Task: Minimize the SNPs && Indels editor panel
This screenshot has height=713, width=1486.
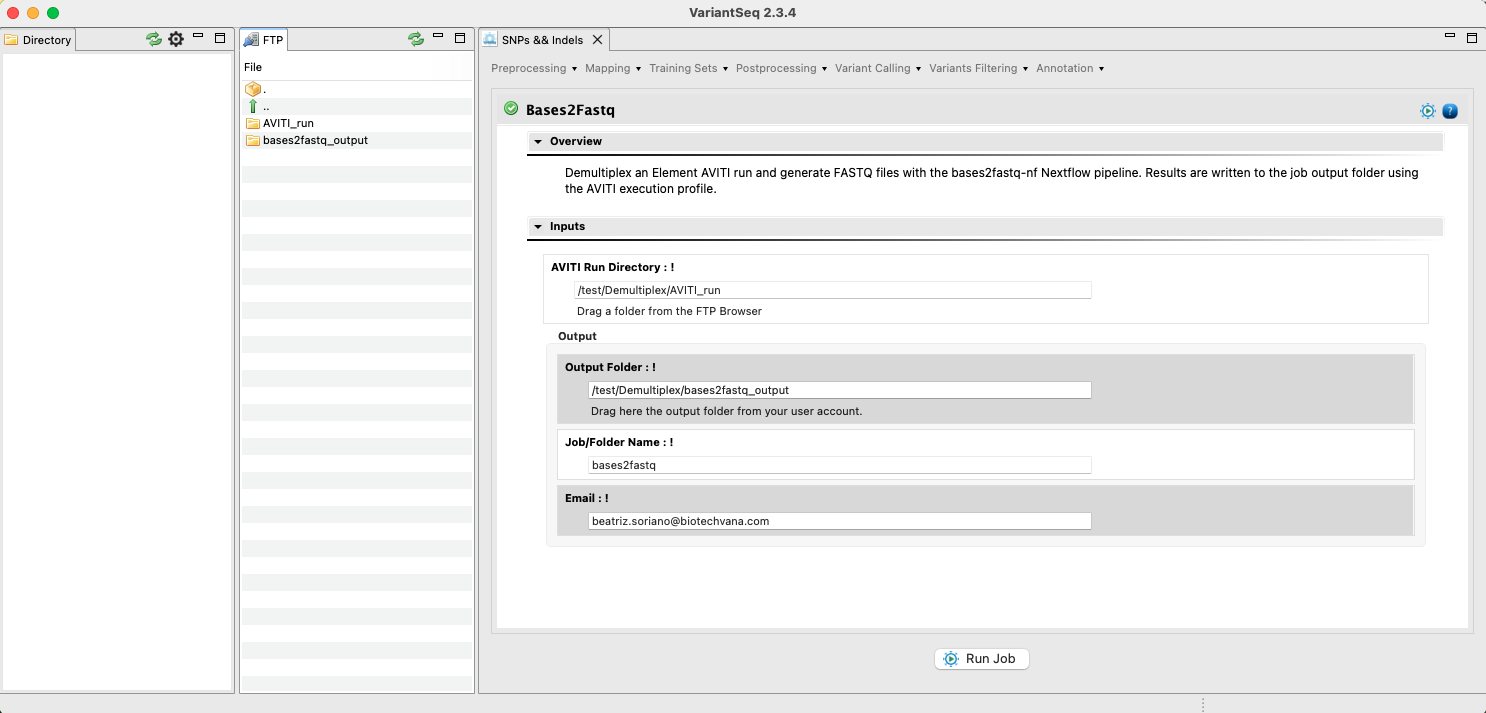Action: pos(1450,36)
